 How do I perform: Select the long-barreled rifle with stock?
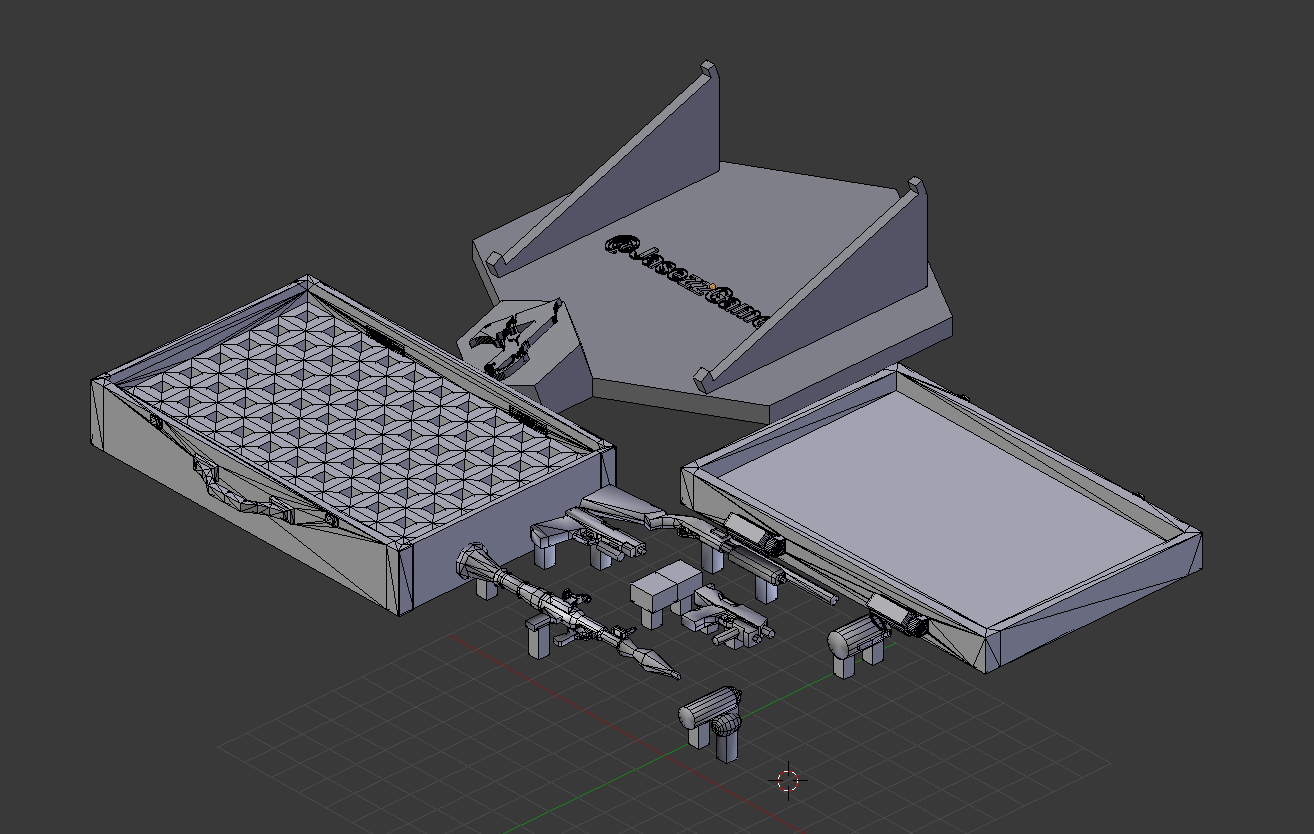click(712, 543)
